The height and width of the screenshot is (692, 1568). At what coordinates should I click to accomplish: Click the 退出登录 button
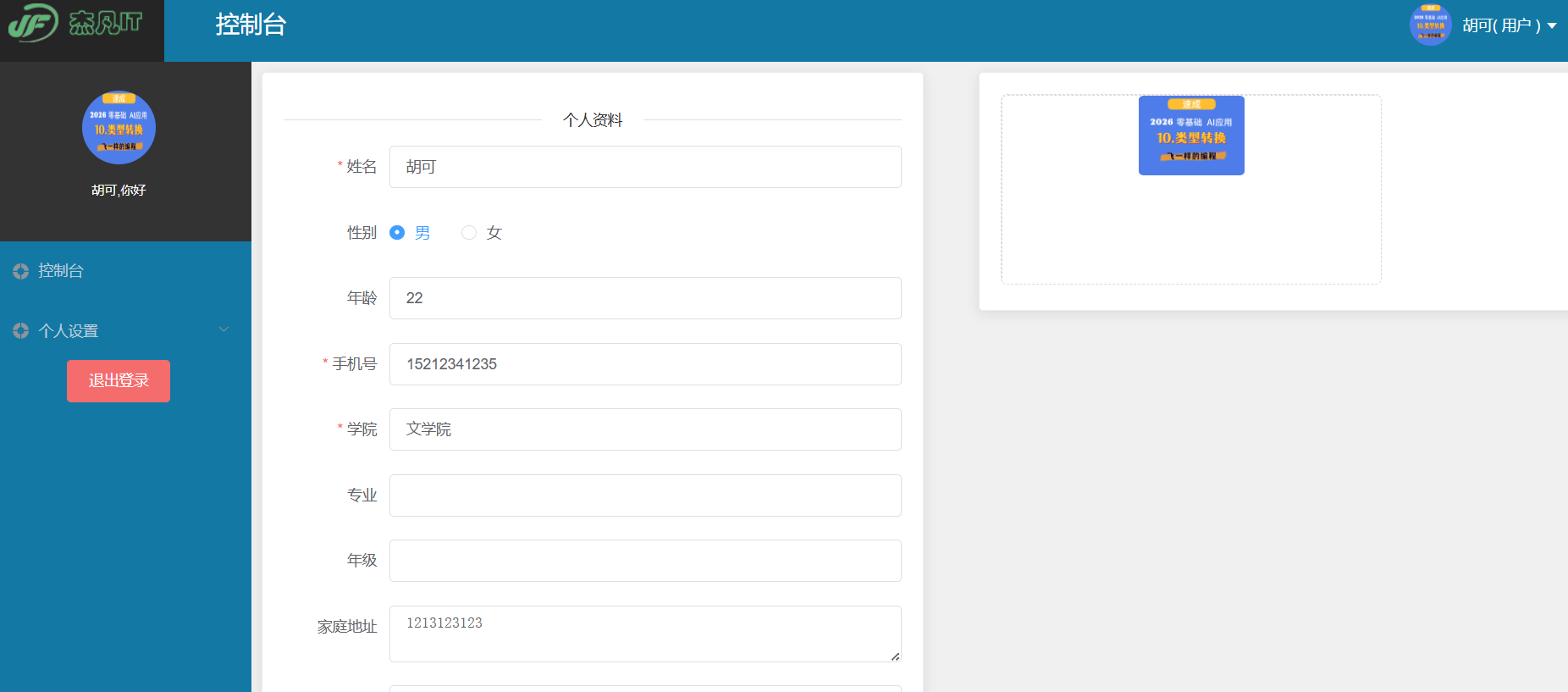point(119,381)
